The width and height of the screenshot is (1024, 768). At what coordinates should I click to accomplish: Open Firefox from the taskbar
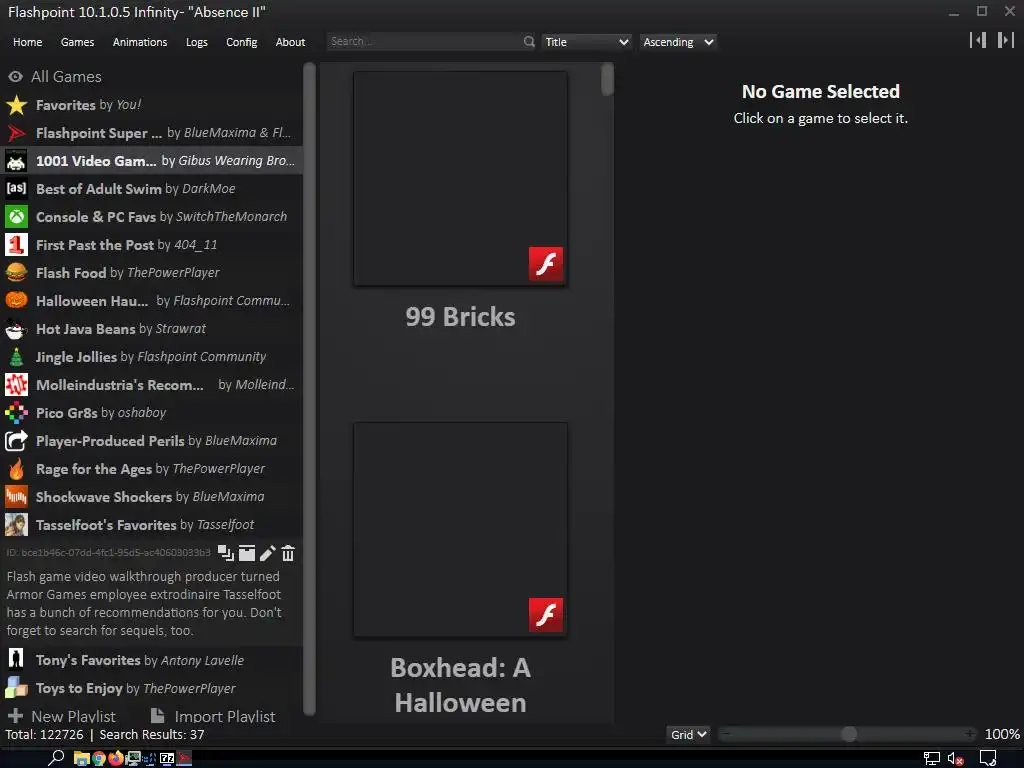point(116,758)
